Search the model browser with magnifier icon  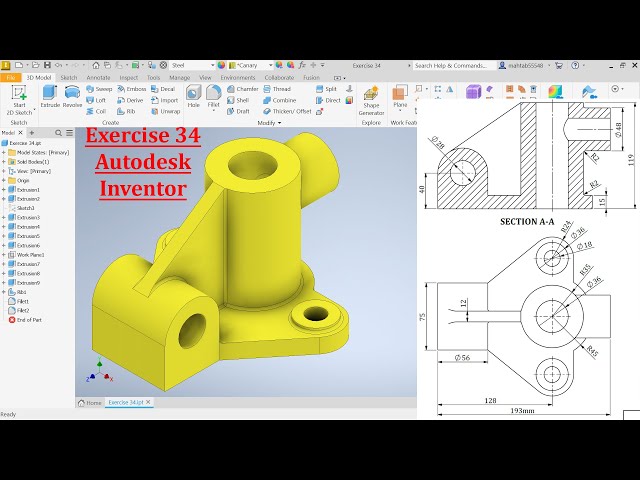click(58, 133)
